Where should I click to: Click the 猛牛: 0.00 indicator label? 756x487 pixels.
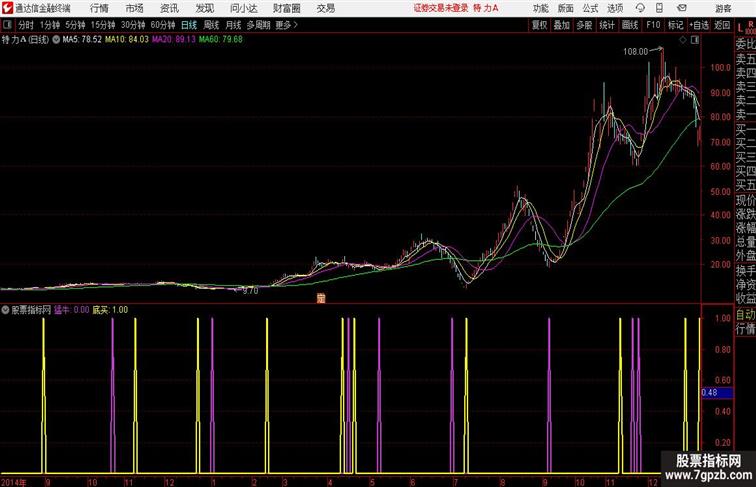71,310
